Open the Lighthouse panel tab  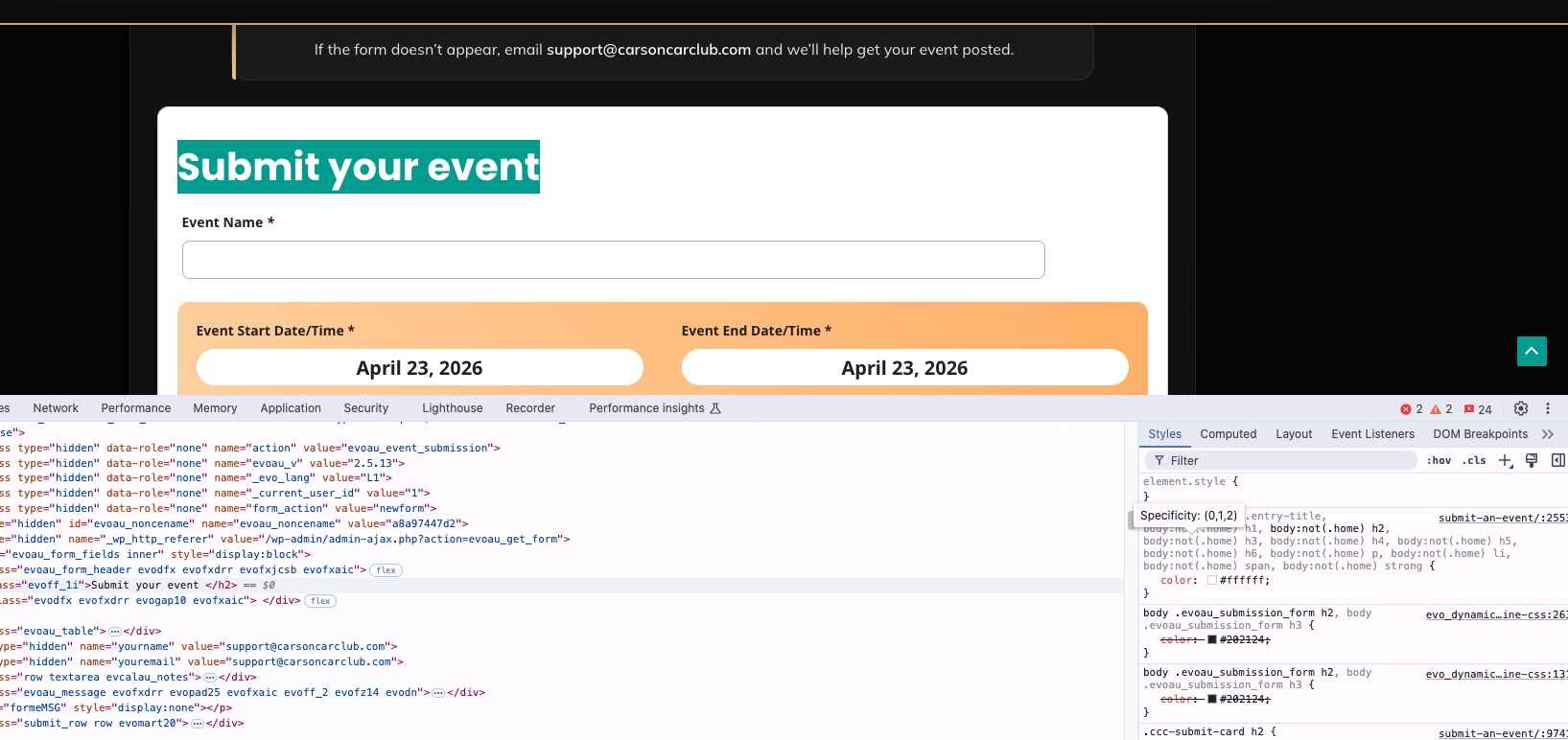click(452, 408)
